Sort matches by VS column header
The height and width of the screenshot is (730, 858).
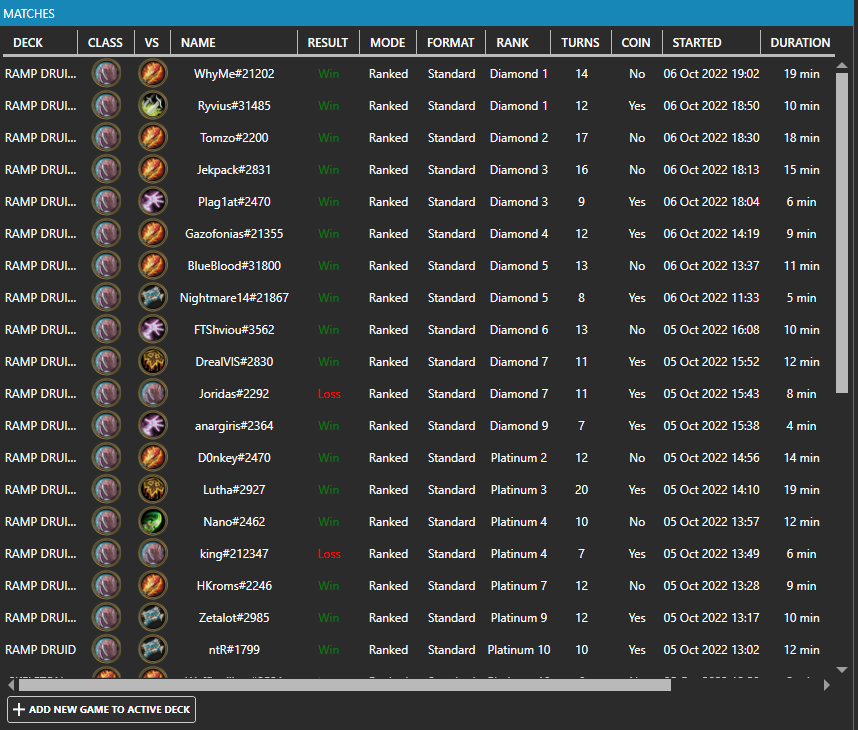pyautogui.click(x=152, y=43)
